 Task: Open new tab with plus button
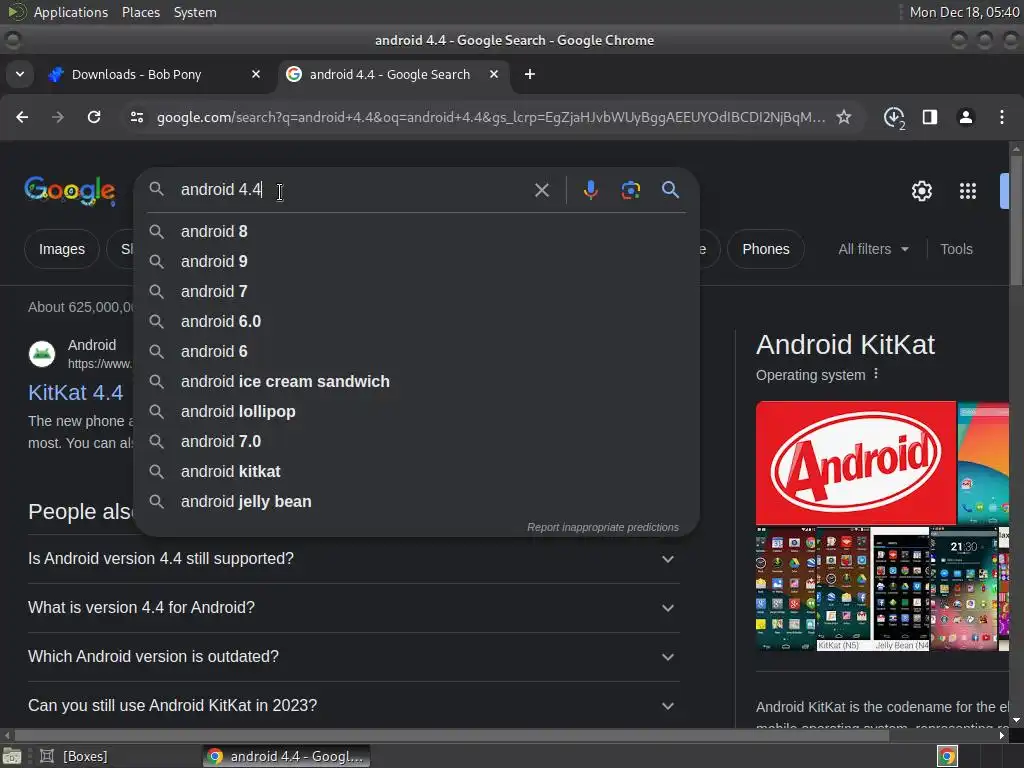530,74
